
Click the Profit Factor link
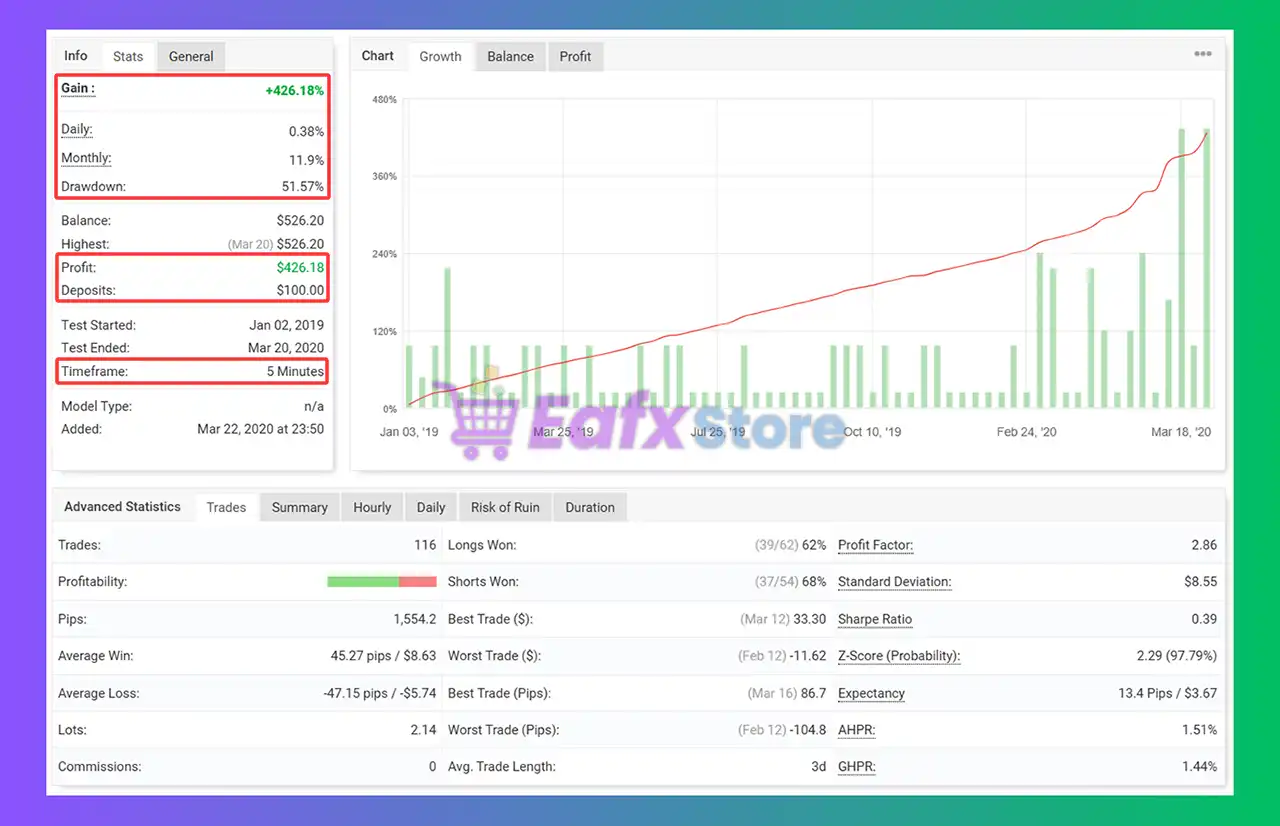click(874, 545)
